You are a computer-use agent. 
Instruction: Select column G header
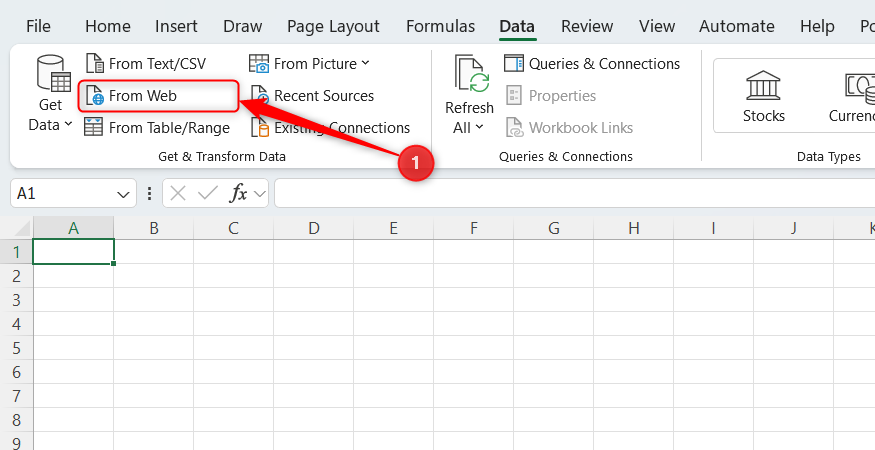coord(554,228)
